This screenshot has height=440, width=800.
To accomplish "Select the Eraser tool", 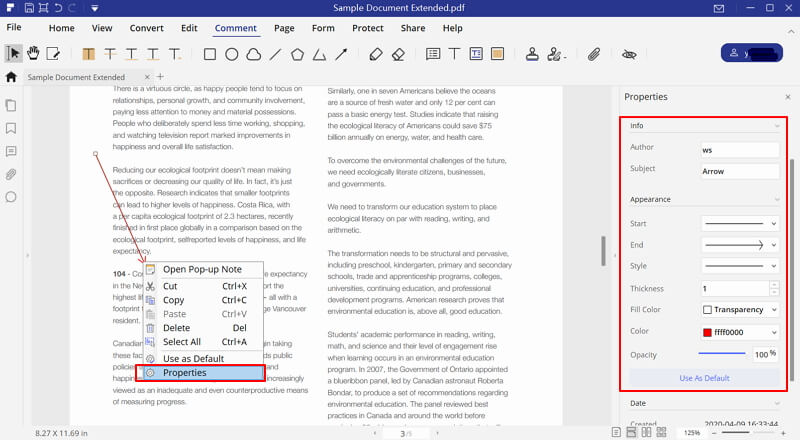I will click(398, 54).
